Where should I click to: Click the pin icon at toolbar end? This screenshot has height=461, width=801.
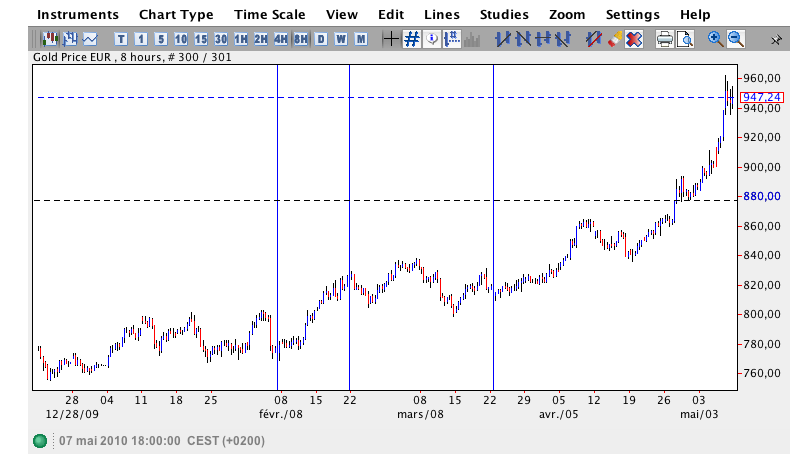(x=777, y=39)
